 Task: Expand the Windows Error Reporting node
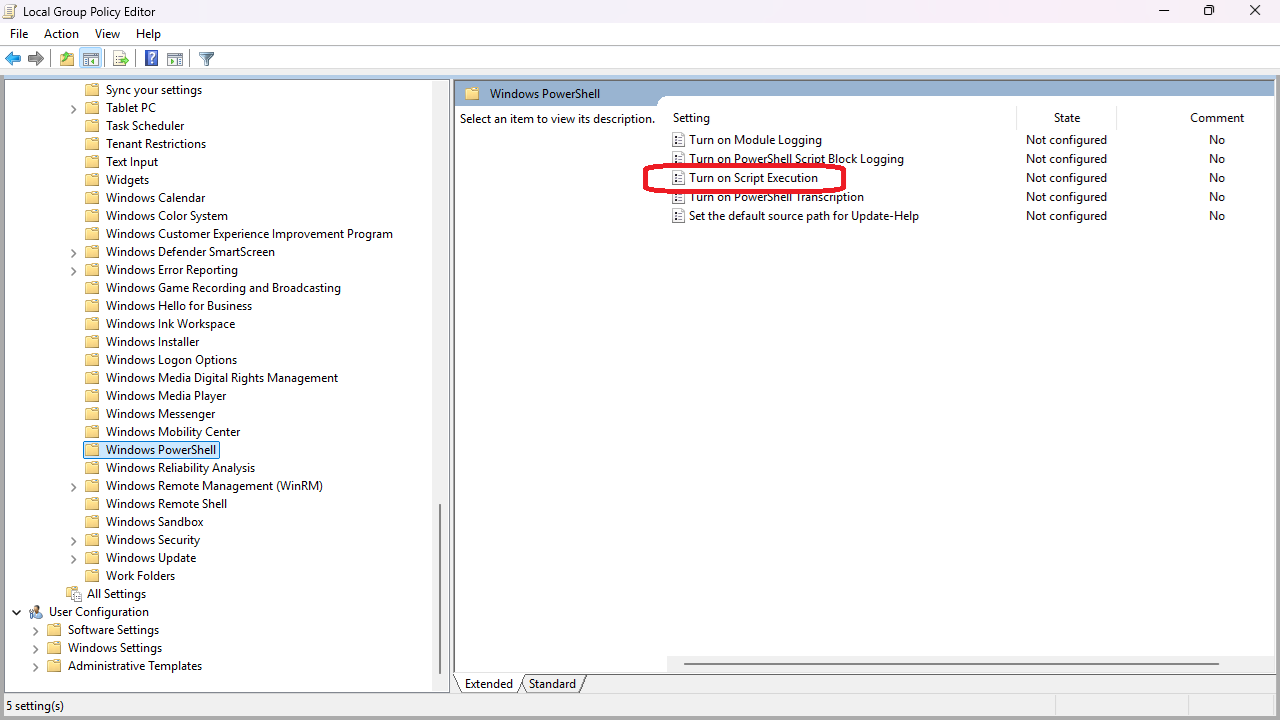point(74,271)
